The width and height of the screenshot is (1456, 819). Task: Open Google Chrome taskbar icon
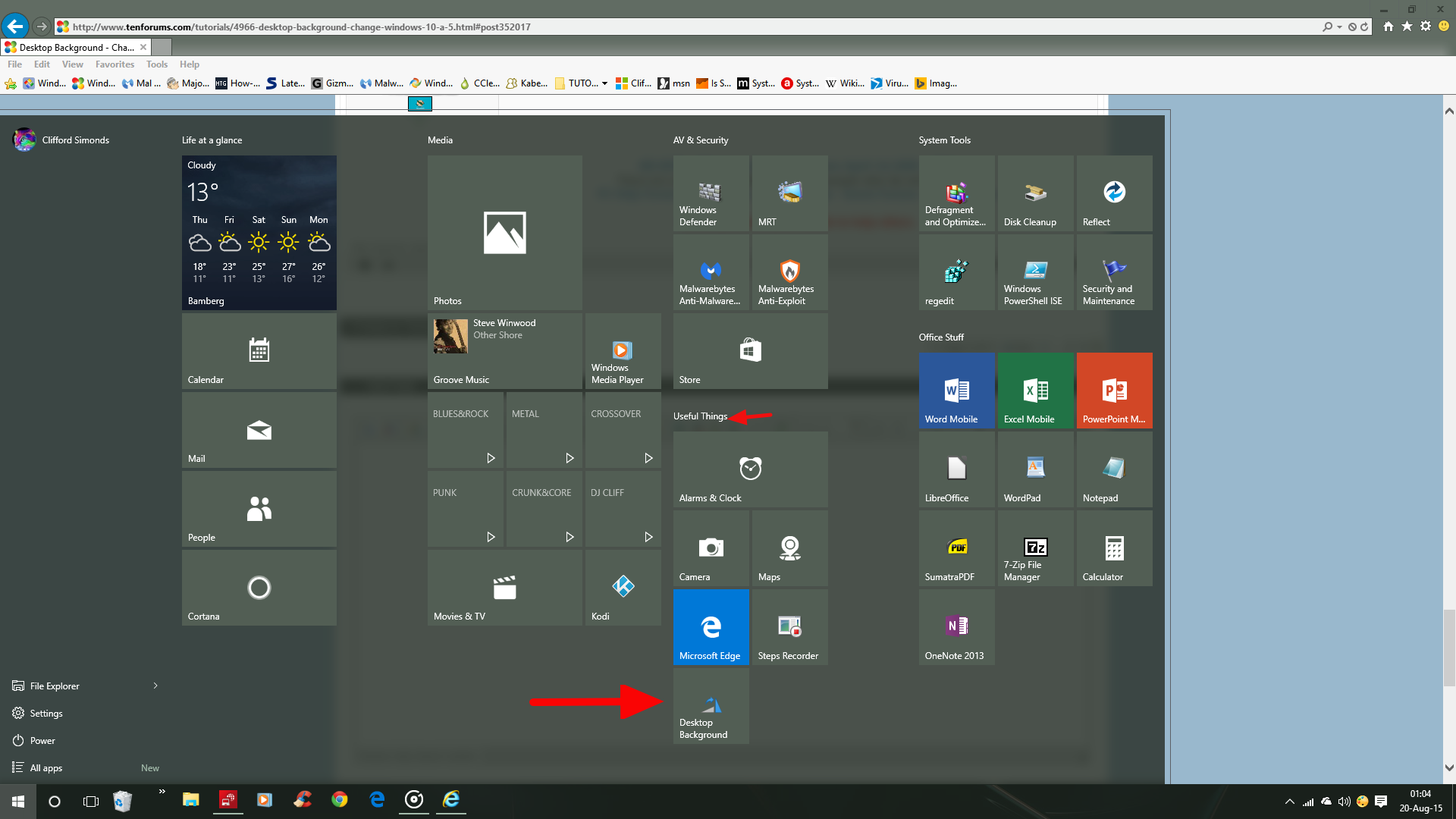[x=339, y=799]
